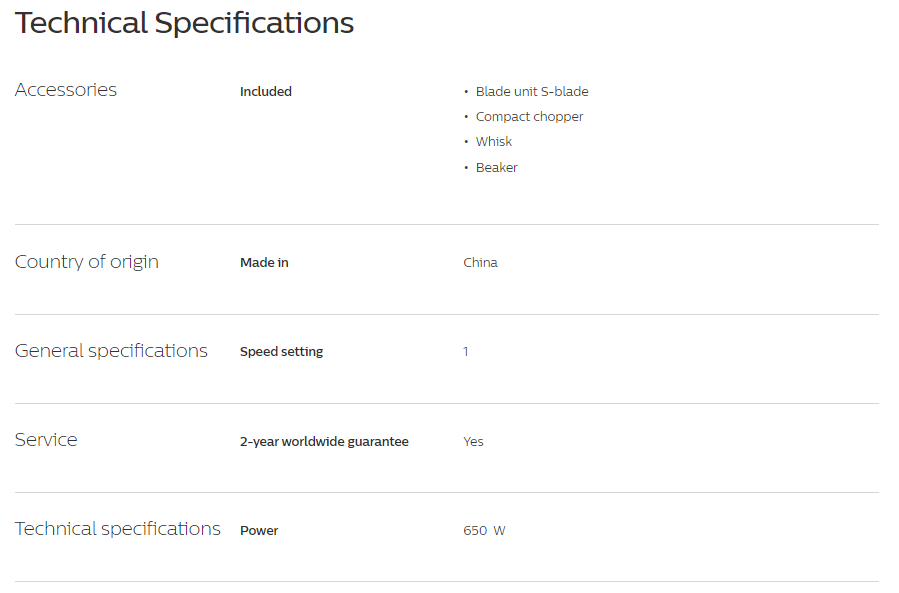Image resolution: width=899 pixels, height=593 pixels.
Task: Select the Yes guarantee value
Action: point(473,442)
